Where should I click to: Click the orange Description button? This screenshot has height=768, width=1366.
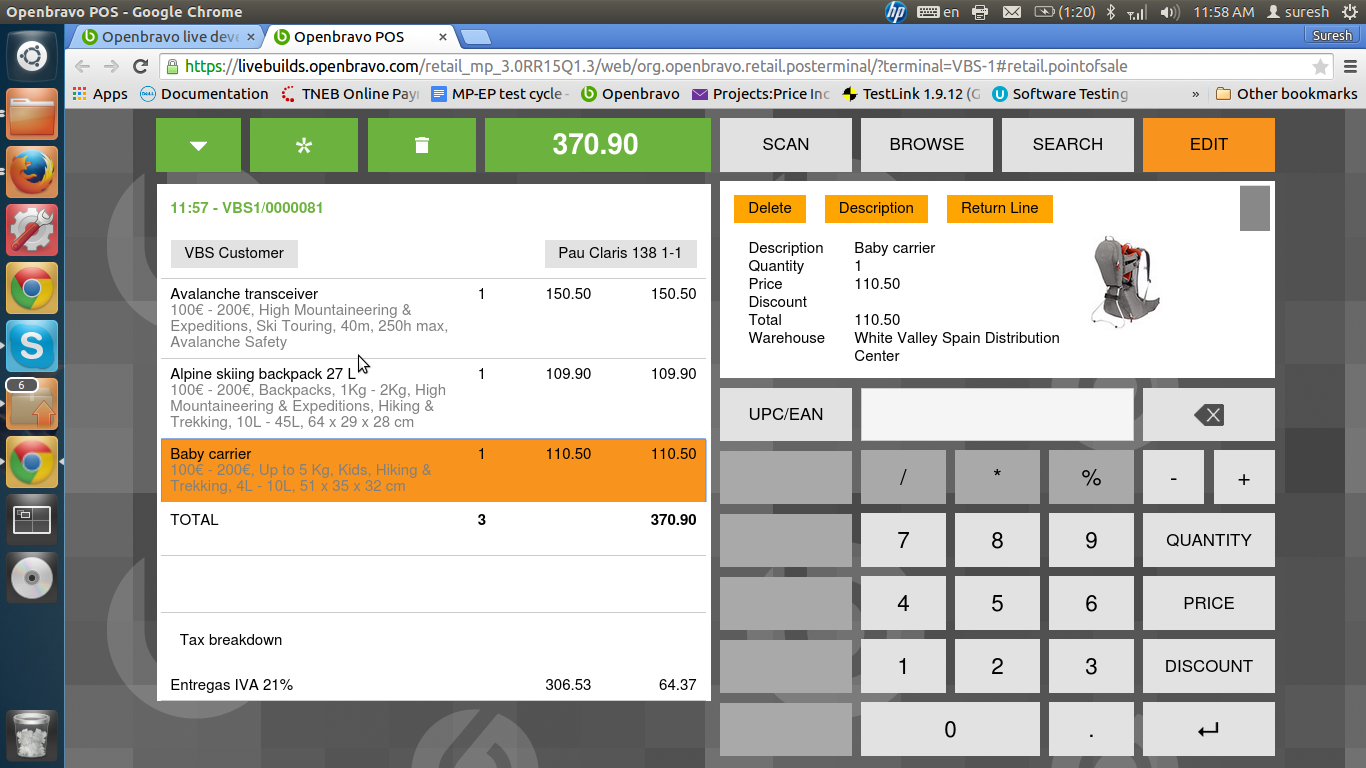tap(876, 208)
